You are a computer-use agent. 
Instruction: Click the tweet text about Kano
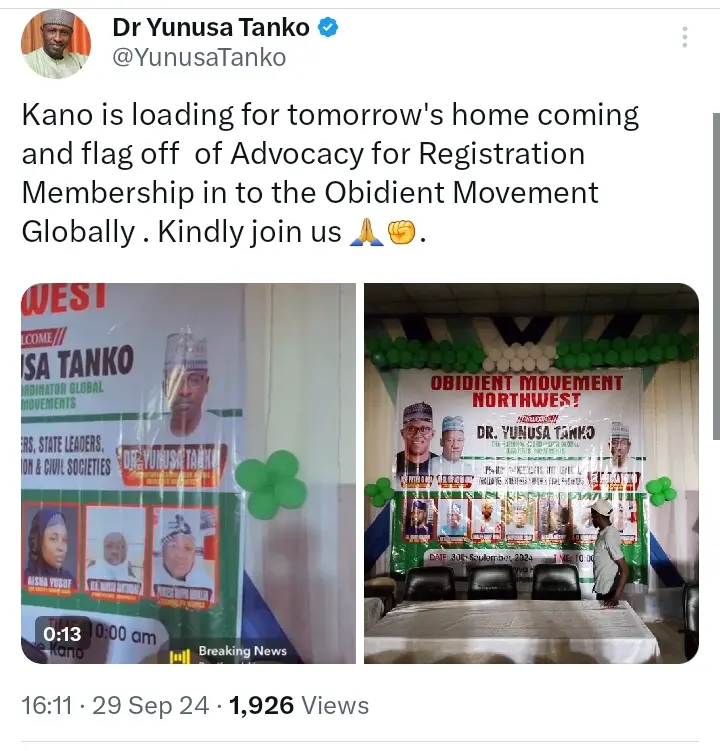pyautogui.click(x=331, y=173)
